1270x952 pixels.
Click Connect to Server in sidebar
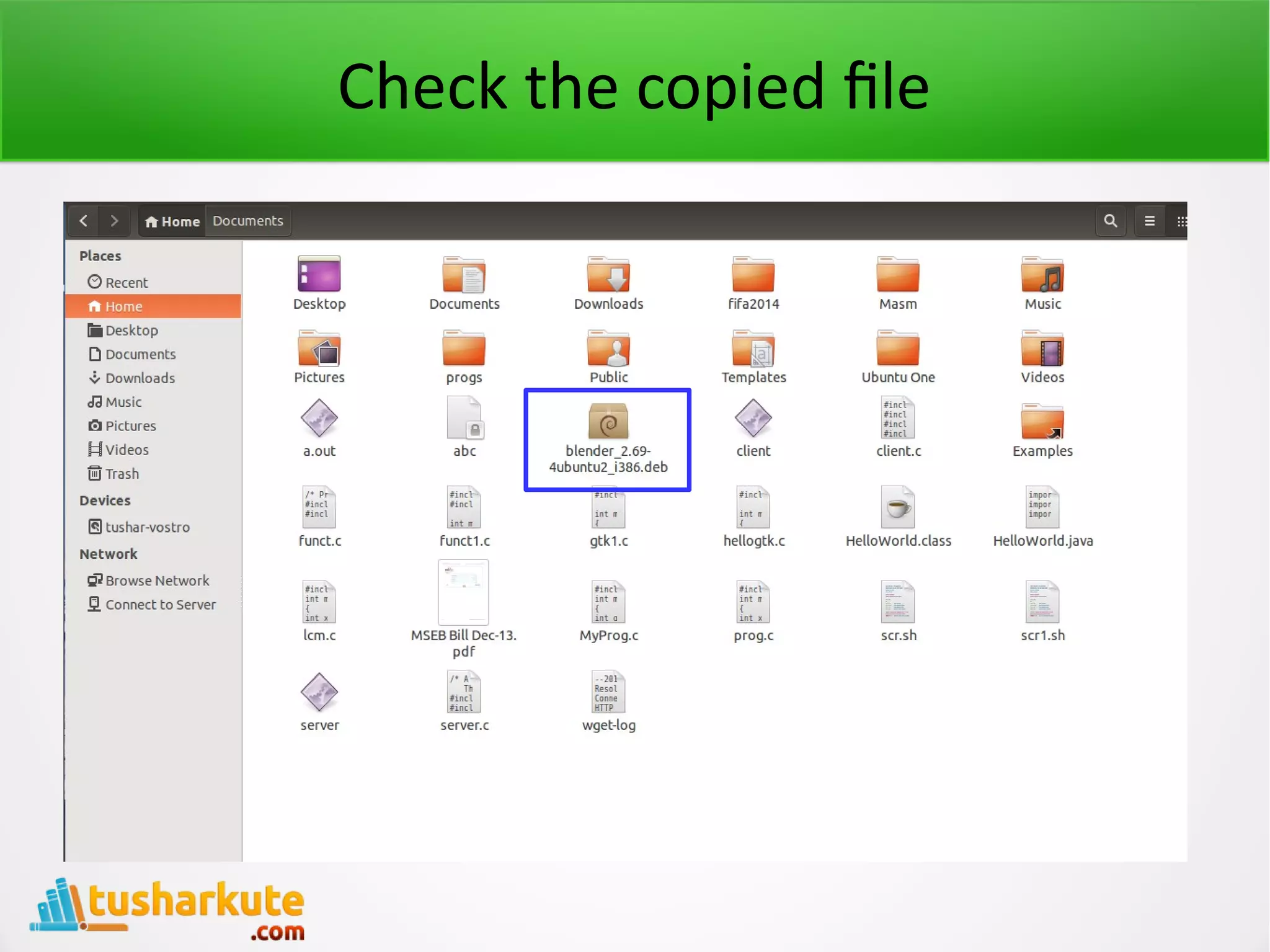click(152, 605)
